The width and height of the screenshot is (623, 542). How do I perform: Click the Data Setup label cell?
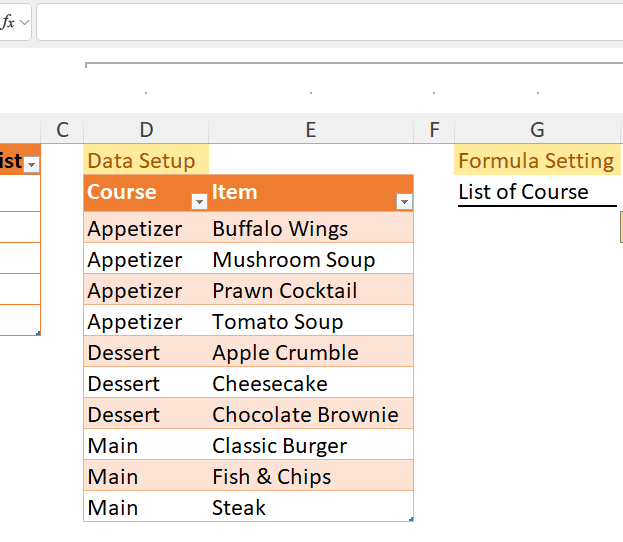click(x=146, y=161)
